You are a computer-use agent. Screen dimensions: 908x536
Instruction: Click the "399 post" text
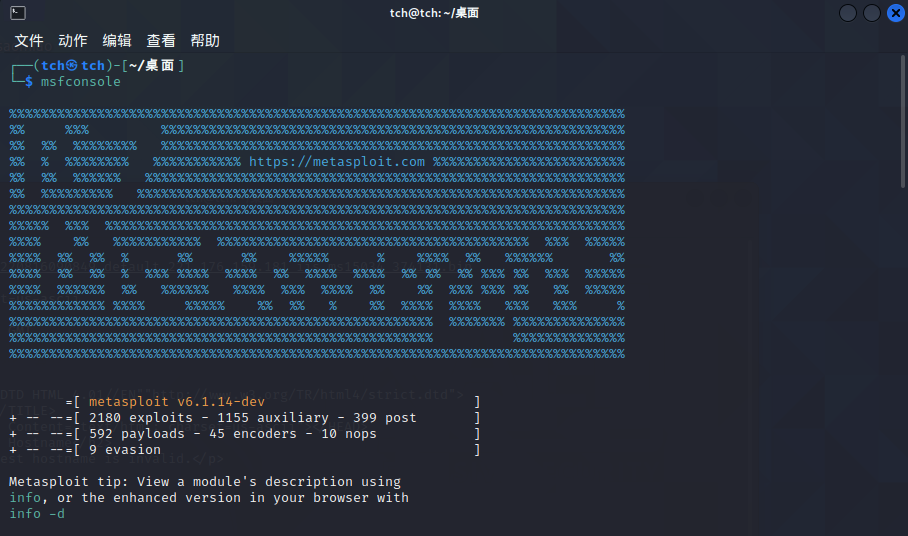click(x=385, y=417)
